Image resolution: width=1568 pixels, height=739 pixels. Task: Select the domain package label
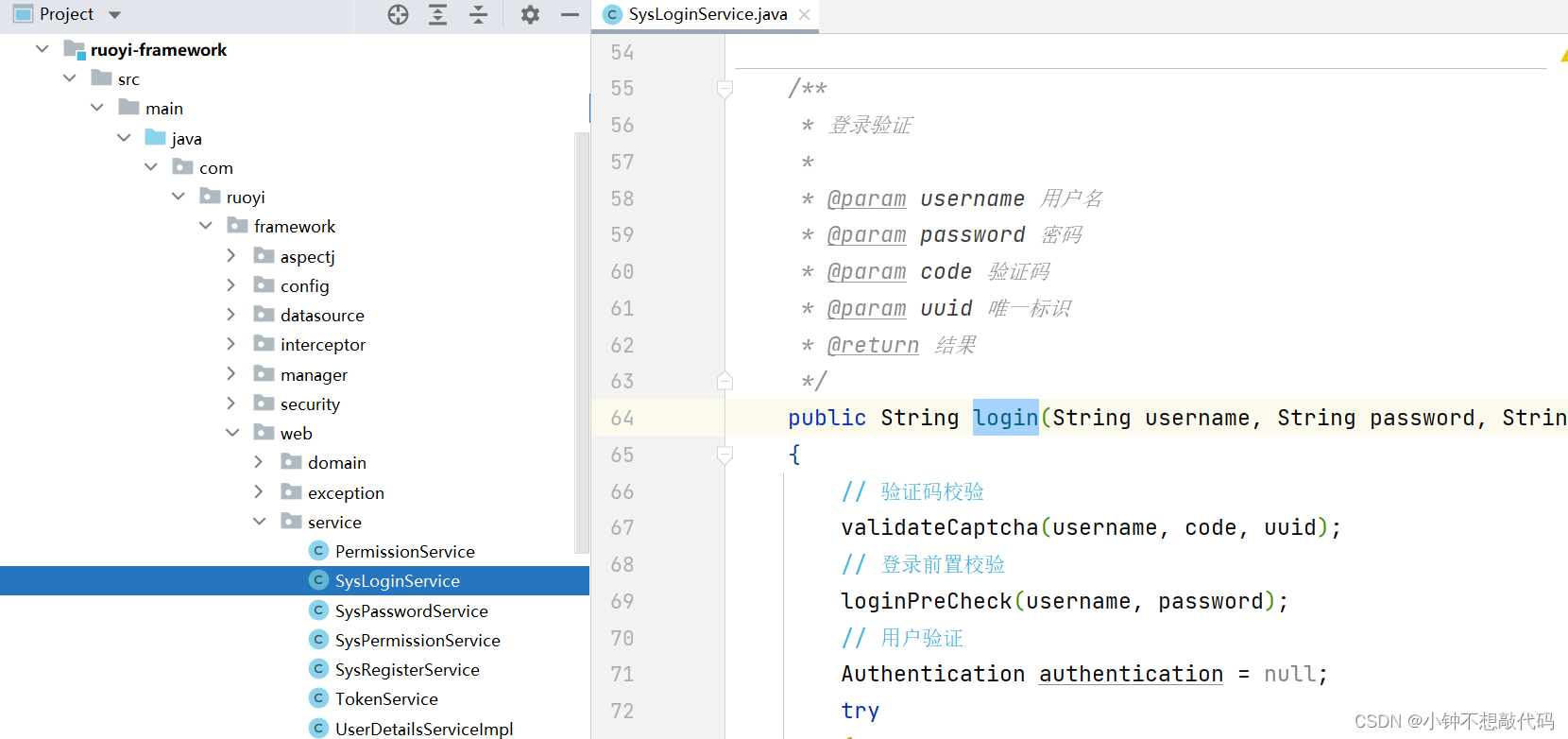click(x=337, y=462)
